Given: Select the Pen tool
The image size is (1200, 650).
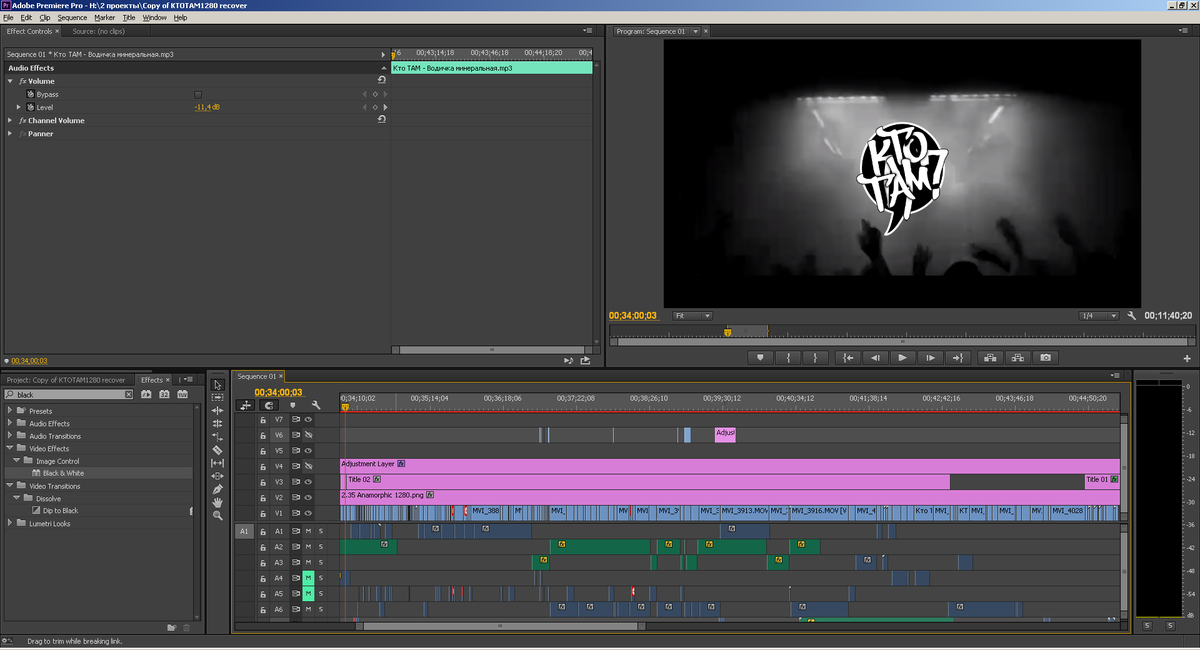Looking at the screenshot, I should pos(217,489).
